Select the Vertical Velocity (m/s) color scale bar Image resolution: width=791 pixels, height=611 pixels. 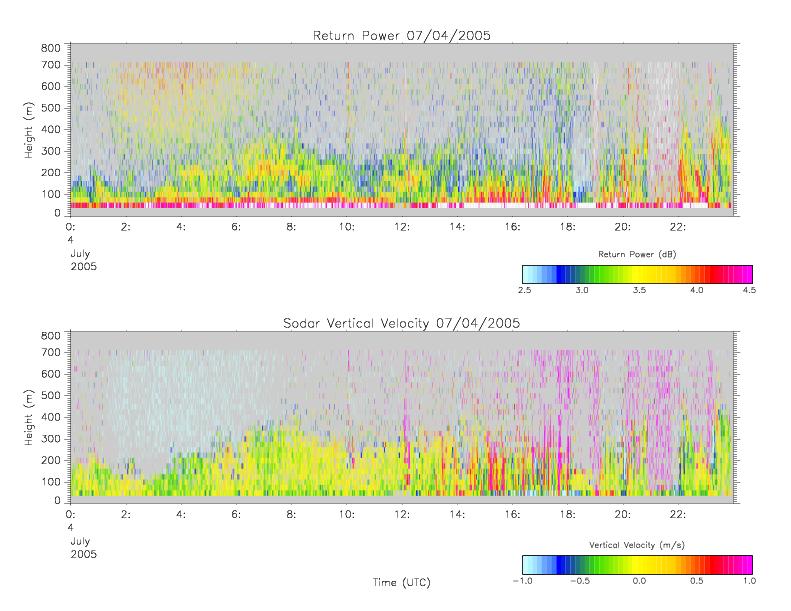click(637, 565)
